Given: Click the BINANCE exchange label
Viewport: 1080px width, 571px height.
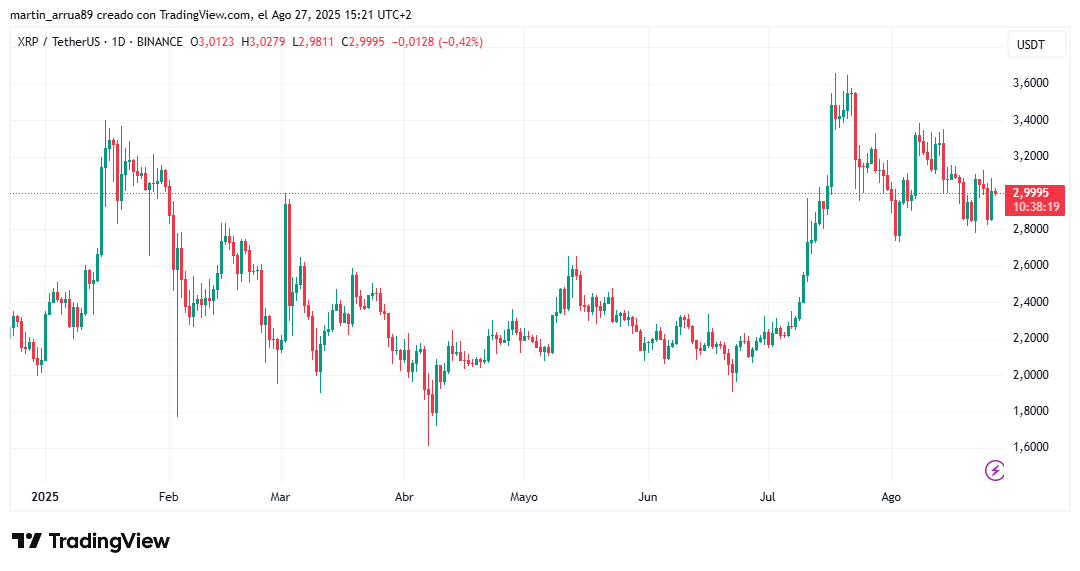Looking at the screenshot, I should point(160,42).
